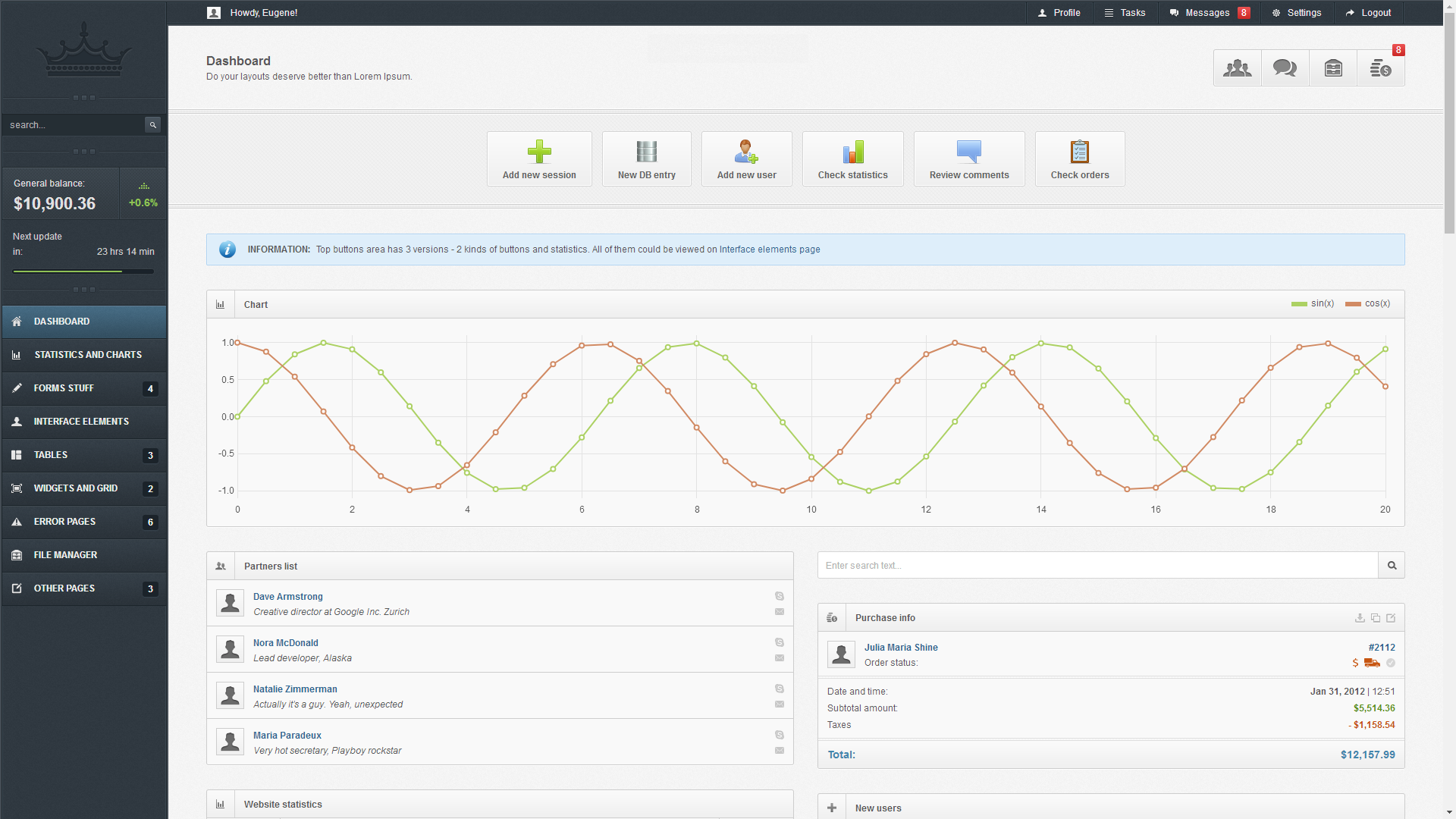Open the users group icon in header
Viewport: 1456px width, 819px height.
point(1238,68)
